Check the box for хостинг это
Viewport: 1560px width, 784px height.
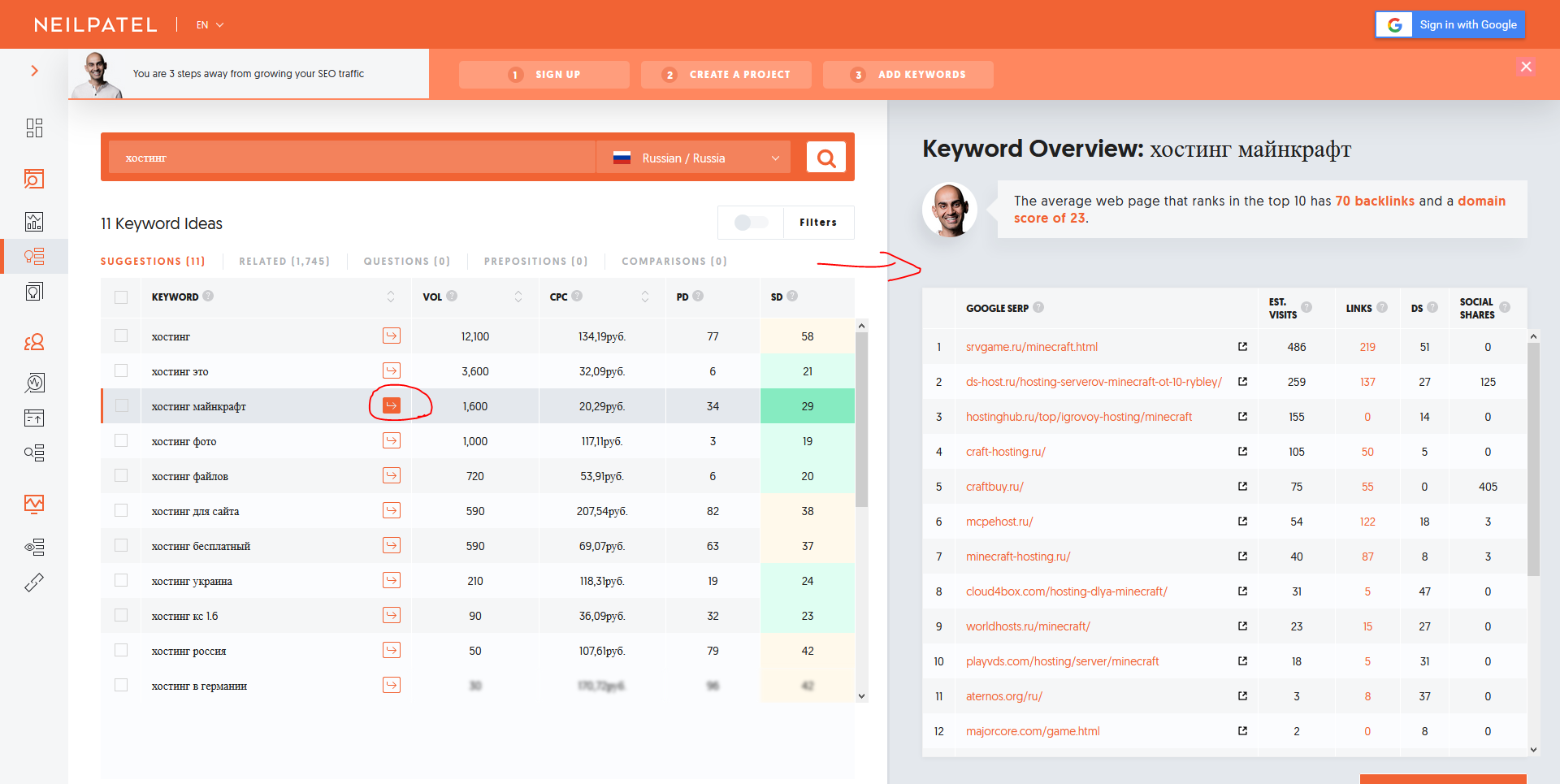pyautogui.click(x=121, y=370)
